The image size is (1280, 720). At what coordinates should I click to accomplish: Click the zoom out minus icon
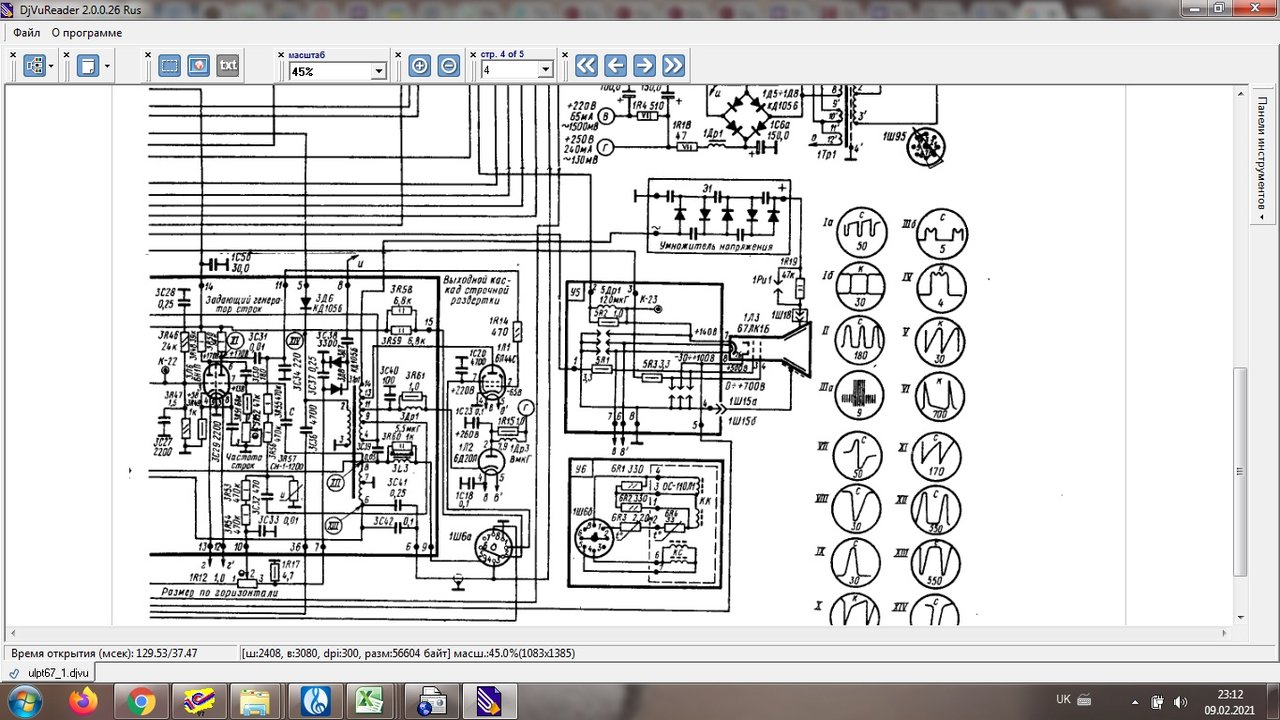point(450,66)
